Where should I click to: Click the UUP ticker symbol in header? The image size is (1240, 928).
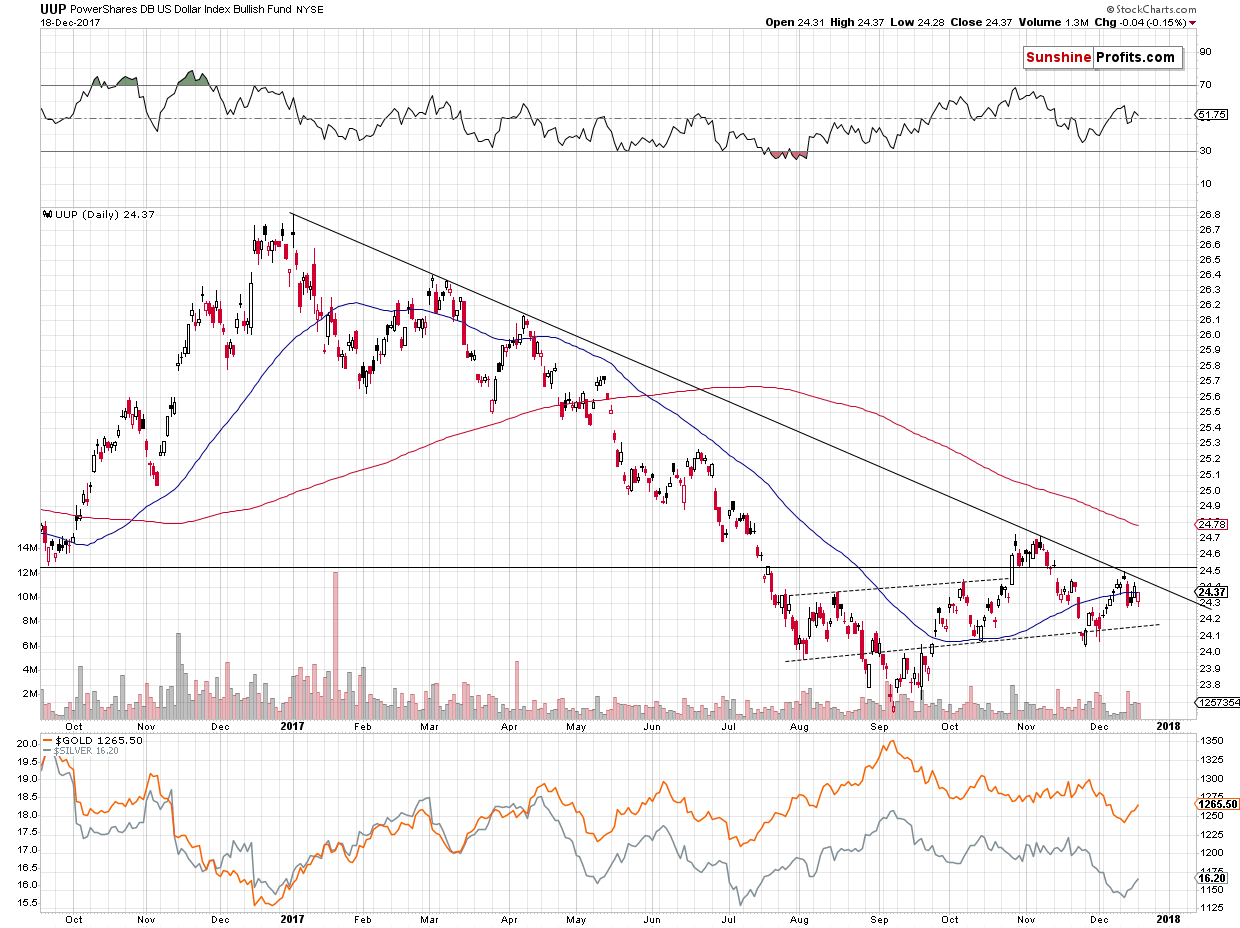[x=54, y=8]
